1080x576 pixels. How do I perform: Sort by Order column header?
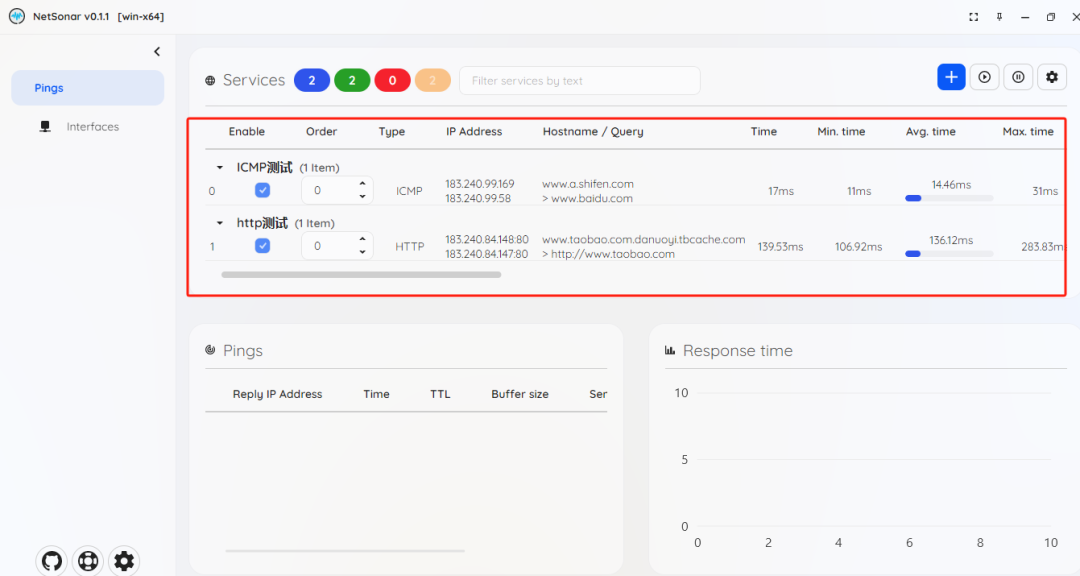pos(322,132)
